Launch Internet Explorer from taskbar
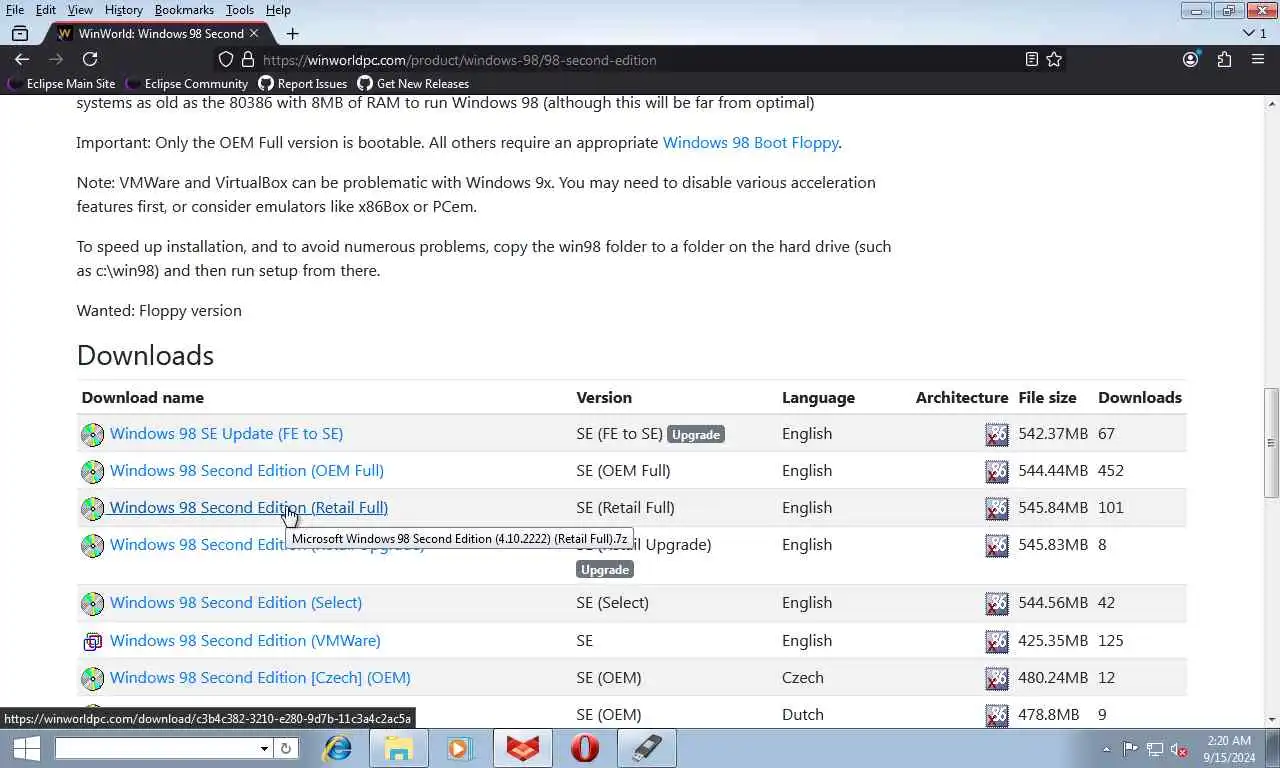The image size is (1280, 768). click(338, 748)
